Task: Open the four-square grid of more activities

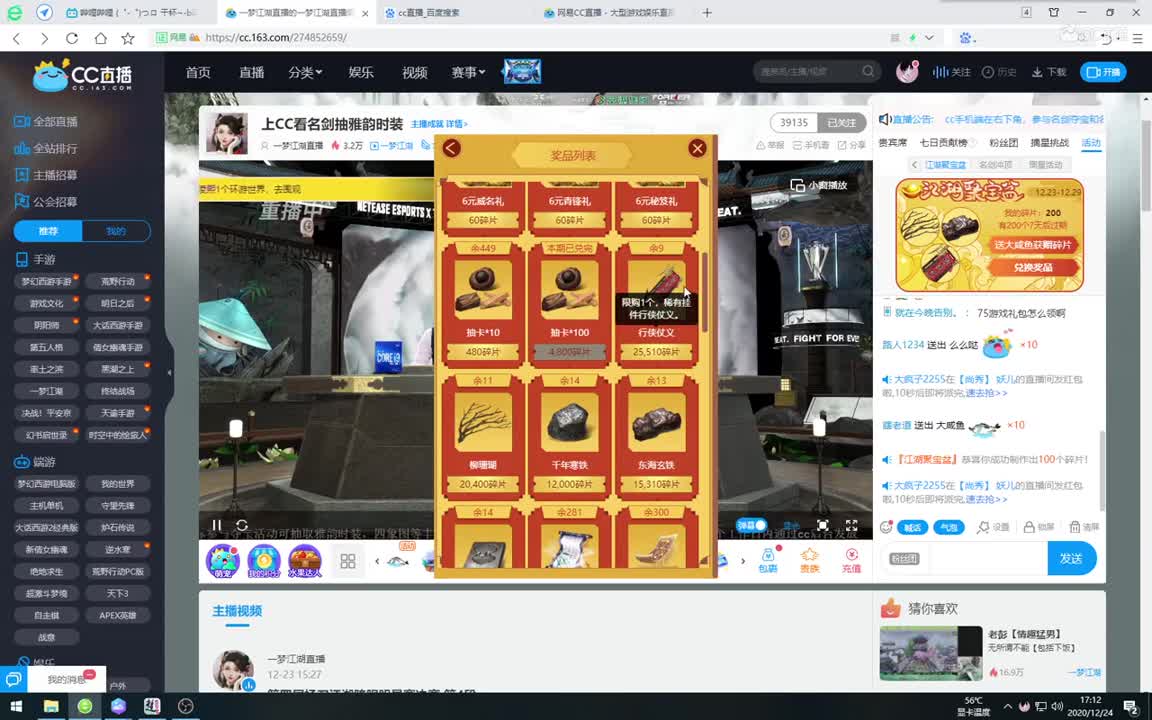Action: (x=348, y=561)
